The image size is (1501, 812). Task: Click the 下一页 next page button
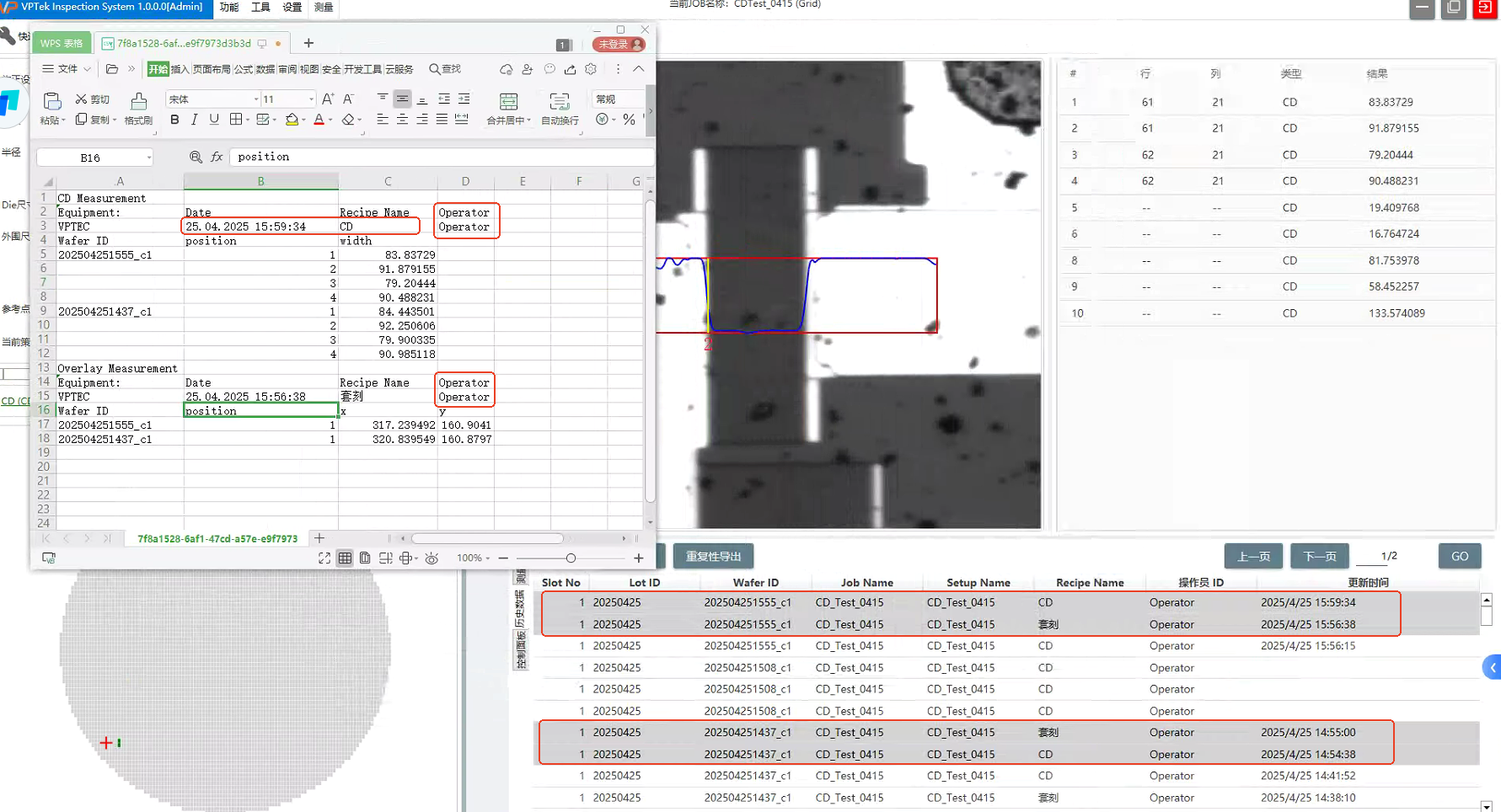click(1320, 556)
